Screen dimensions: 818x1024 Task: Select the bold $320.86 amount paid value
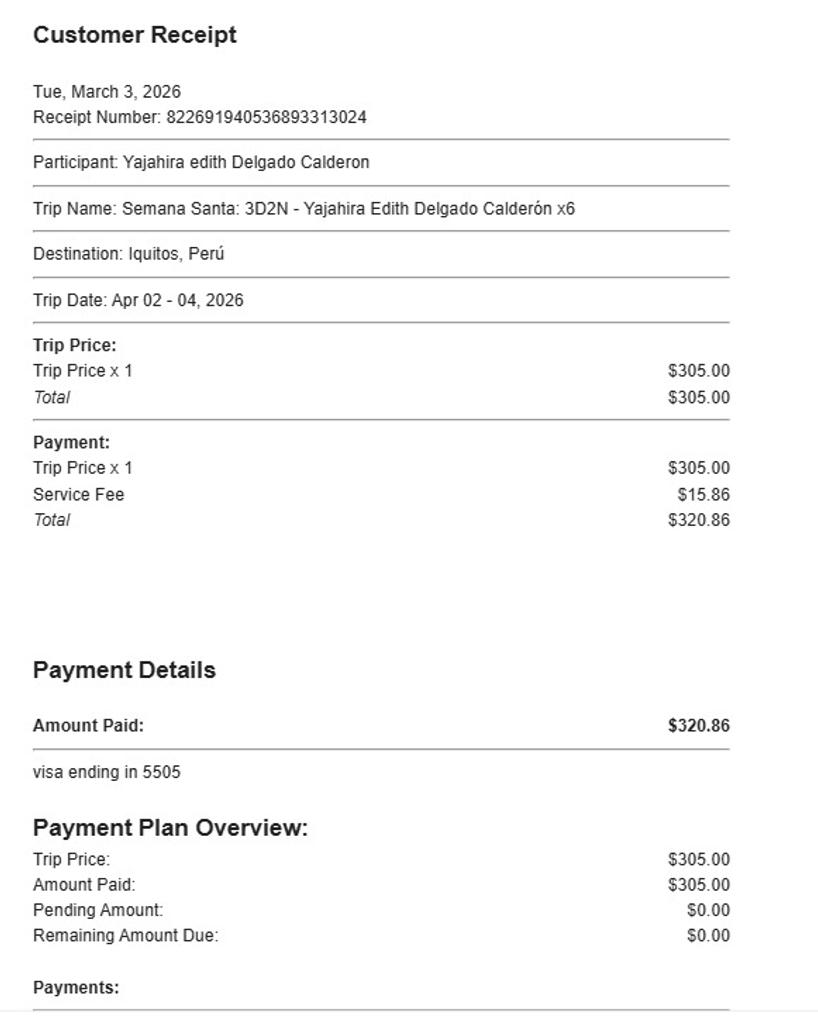698,726
